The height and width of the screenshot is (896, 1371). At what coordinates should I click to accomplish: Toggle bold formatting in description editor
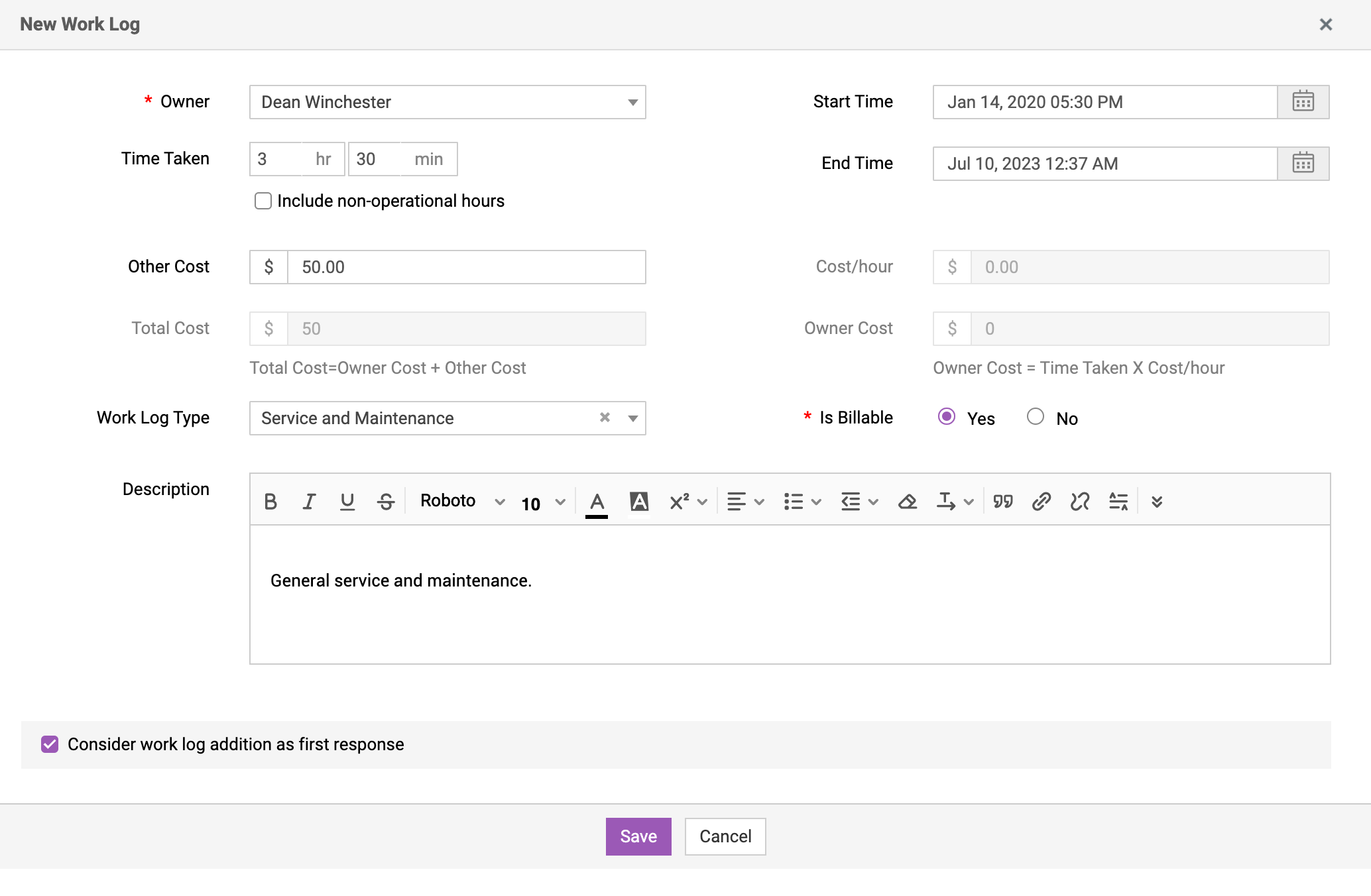click(270, 502)
